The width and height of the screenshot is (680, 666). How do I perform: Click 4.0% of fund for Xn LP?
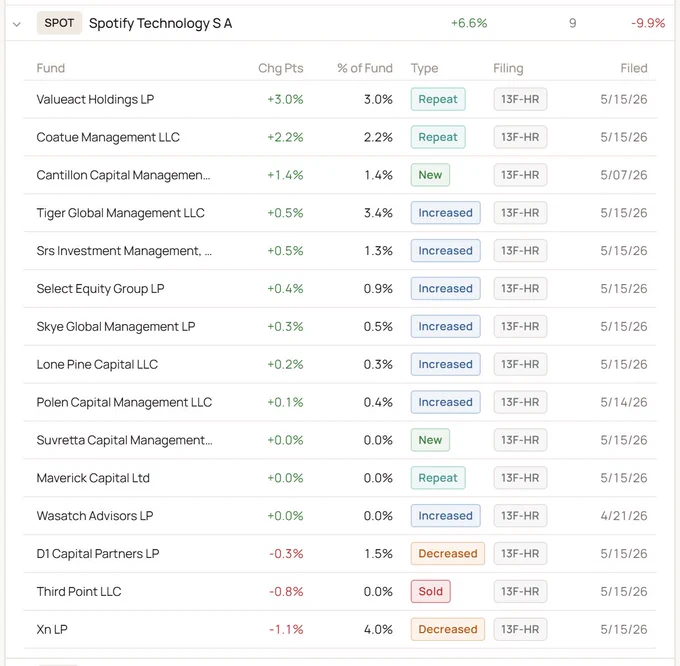click(x=378, y=629)
